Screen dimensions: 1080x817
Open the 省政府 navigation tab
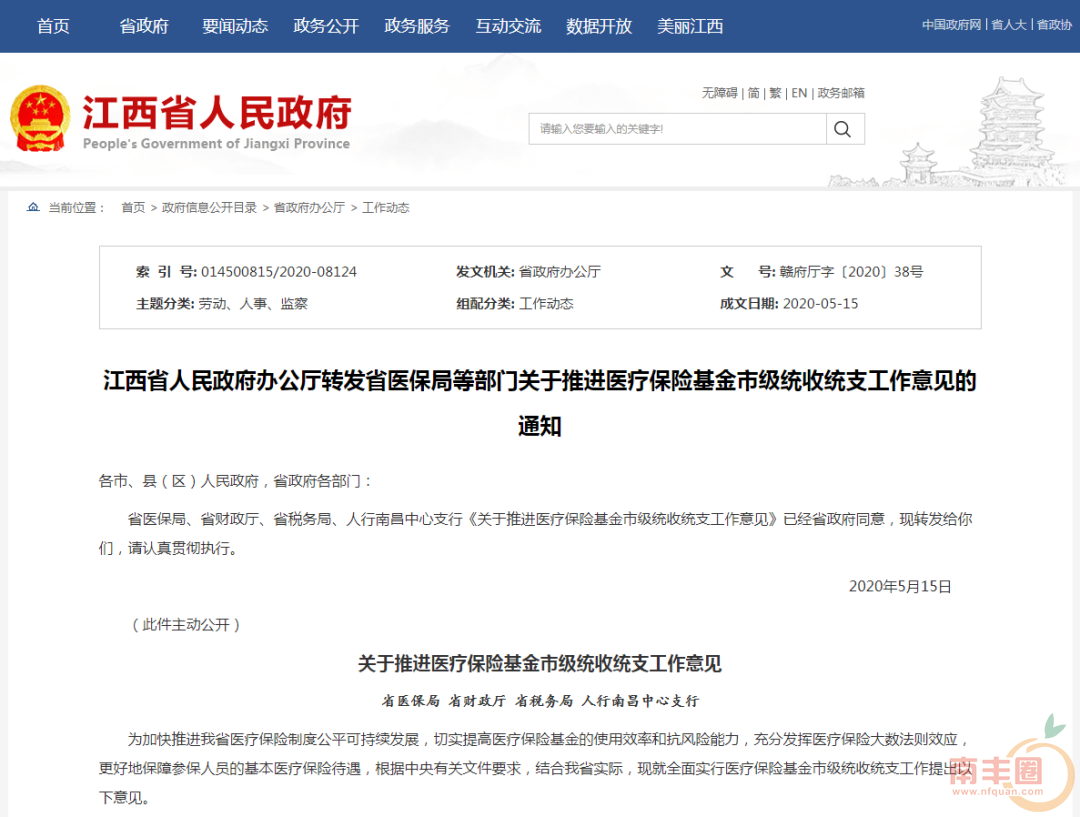tap(144, 26)
